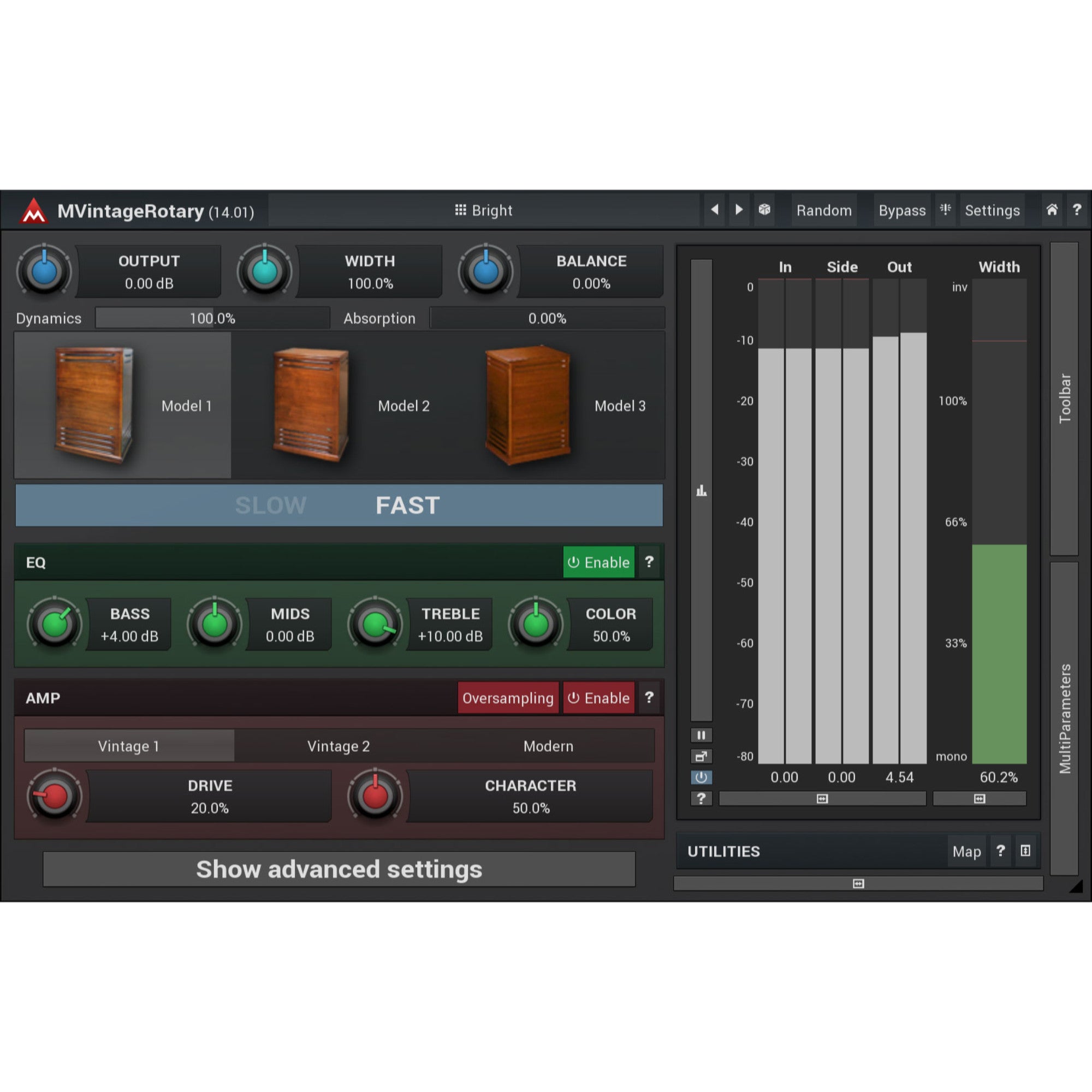
Task: Open the channel mode icon beside Bypass
Action: pos(945,210)
